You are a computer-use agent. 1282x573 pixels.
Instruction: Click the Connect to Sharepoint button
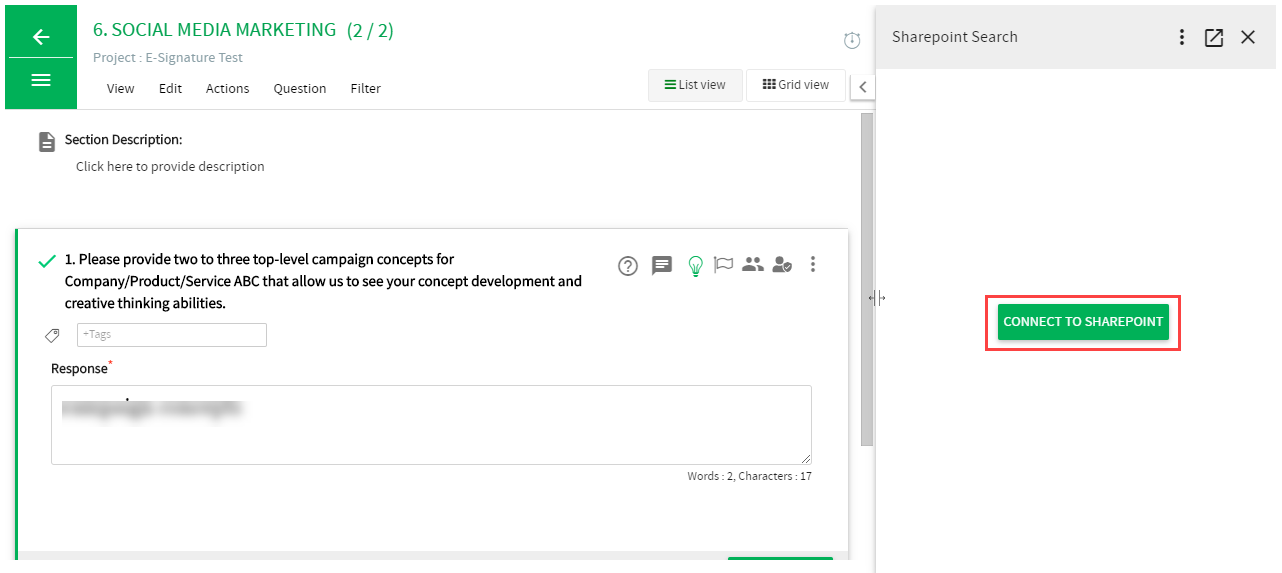coord(1083,322)
